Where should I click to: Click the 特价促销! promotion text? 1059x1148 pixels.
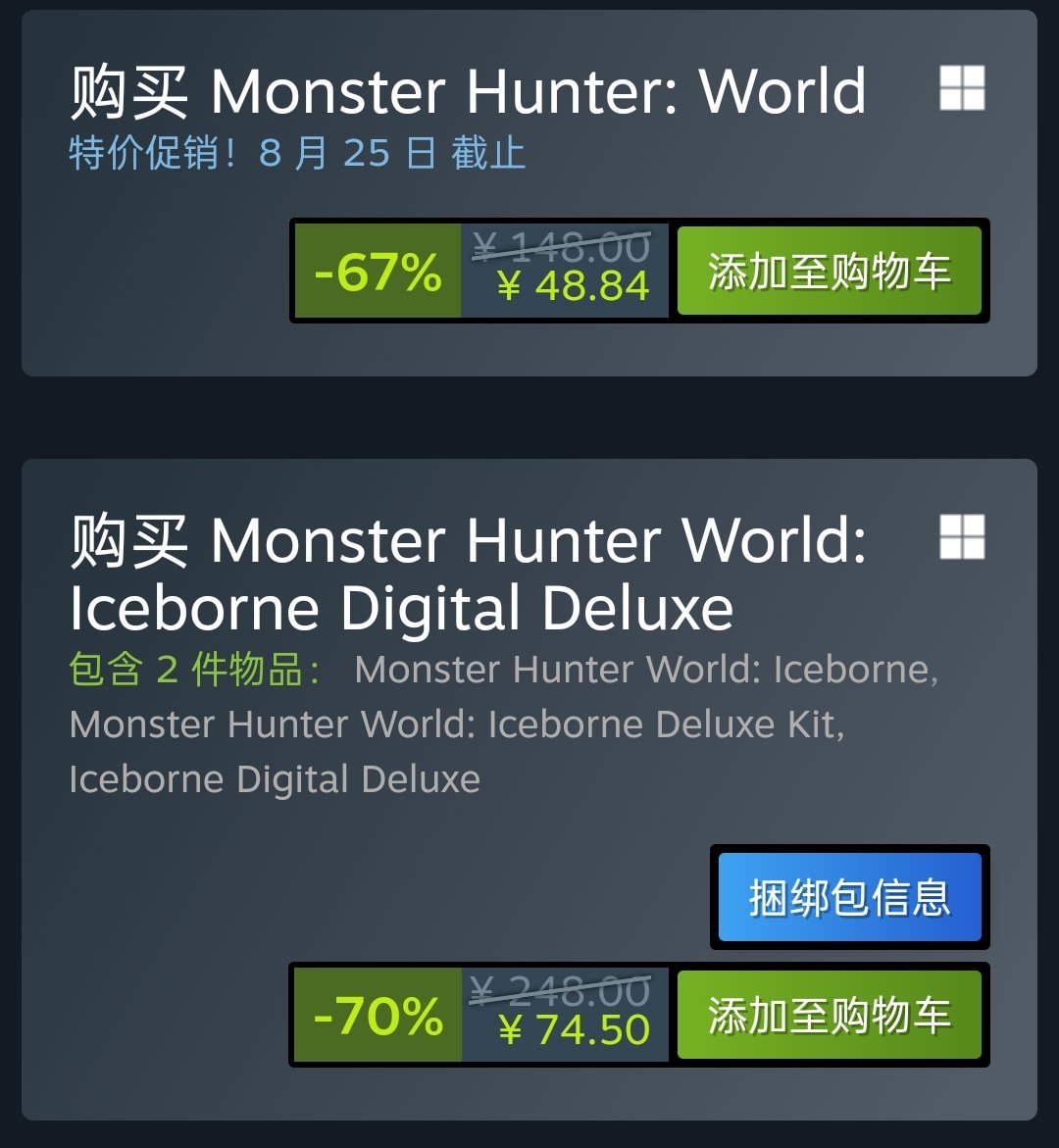[x=152, y=153]
